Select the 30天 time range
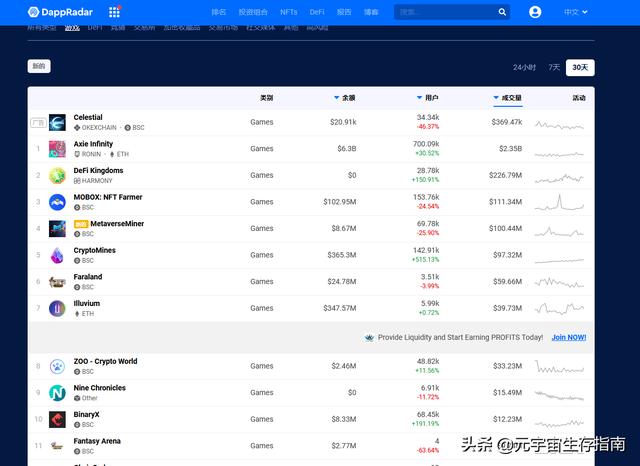This screenshot has width=640, height=466. tap(580, 67)
